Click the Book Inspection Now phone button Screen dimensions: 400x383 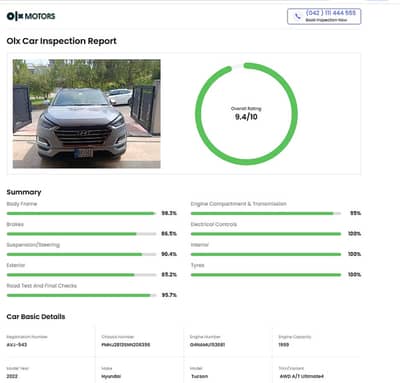point(324,16)
